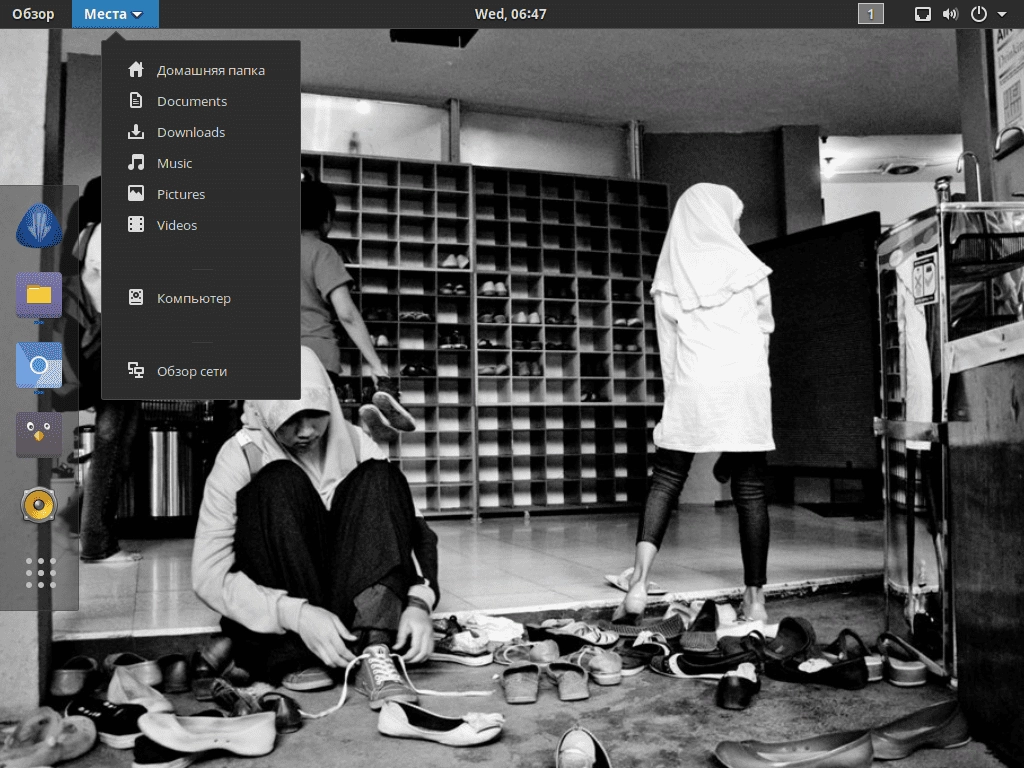Click the workspace indicator numbered 1

click(x=871, y=14)
